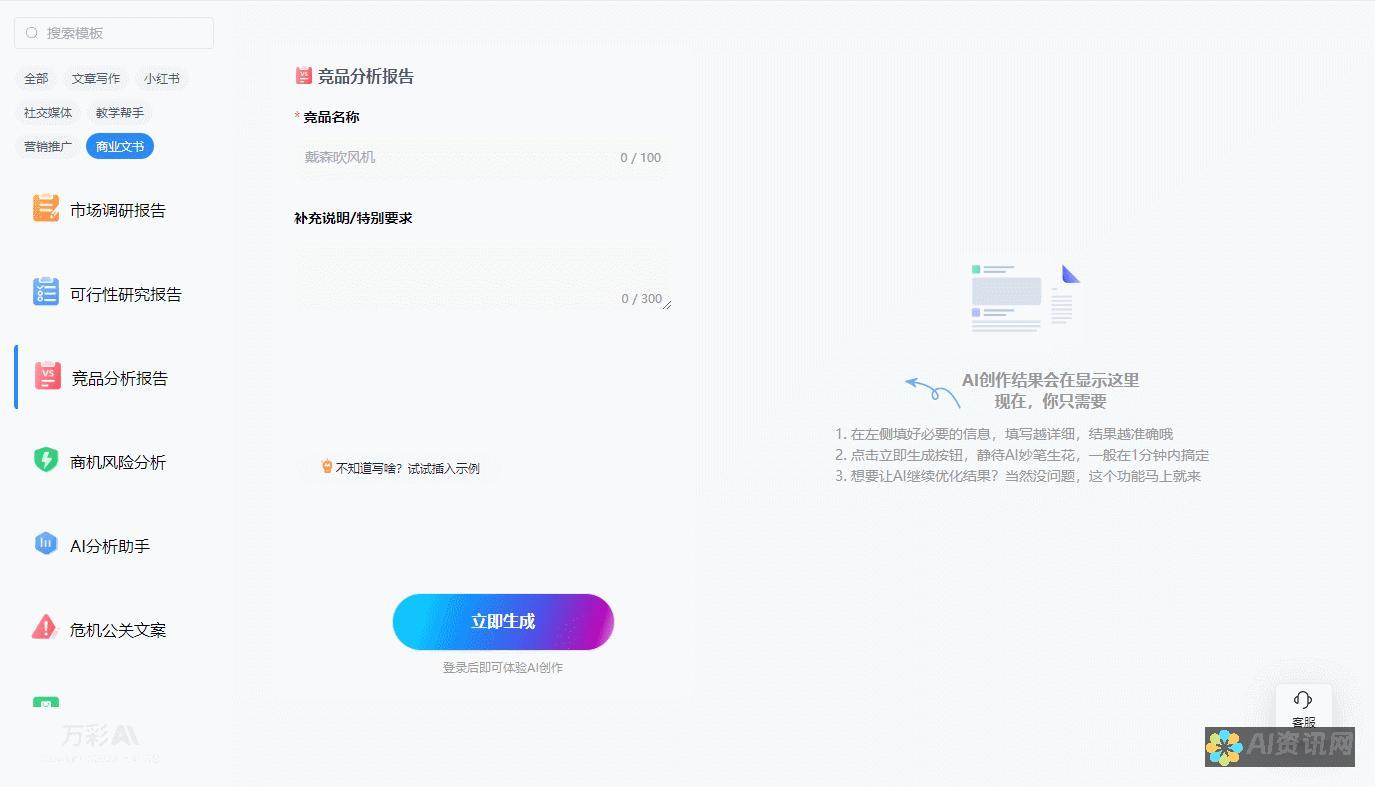Click the red VS icon in form header
Image resolution: width=1375 pixels, height=787 pixels.
[x=304, y=75]
